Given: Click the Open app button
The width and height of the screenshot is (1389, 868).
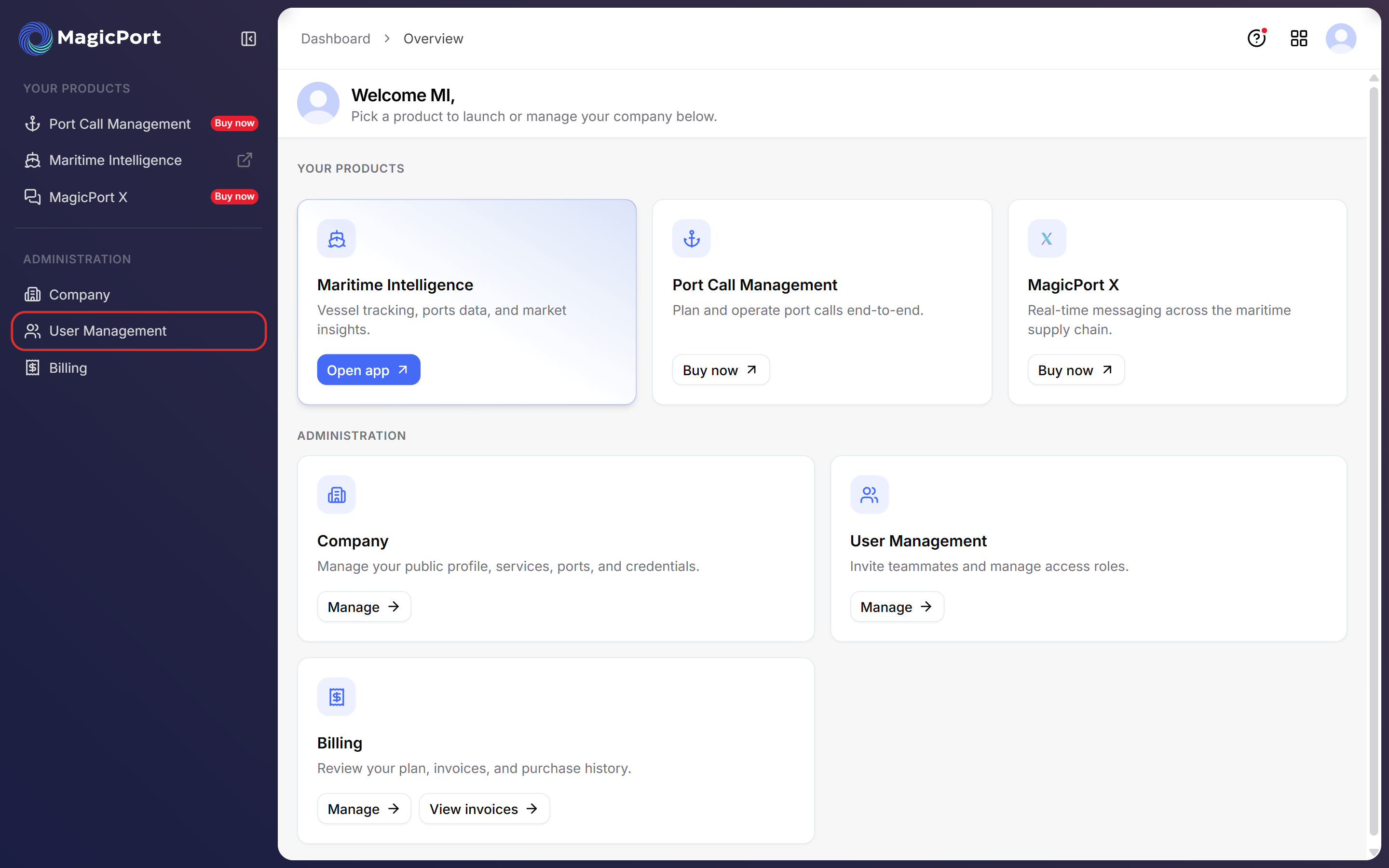Looking at the screenshot, I should click(368, 370).
